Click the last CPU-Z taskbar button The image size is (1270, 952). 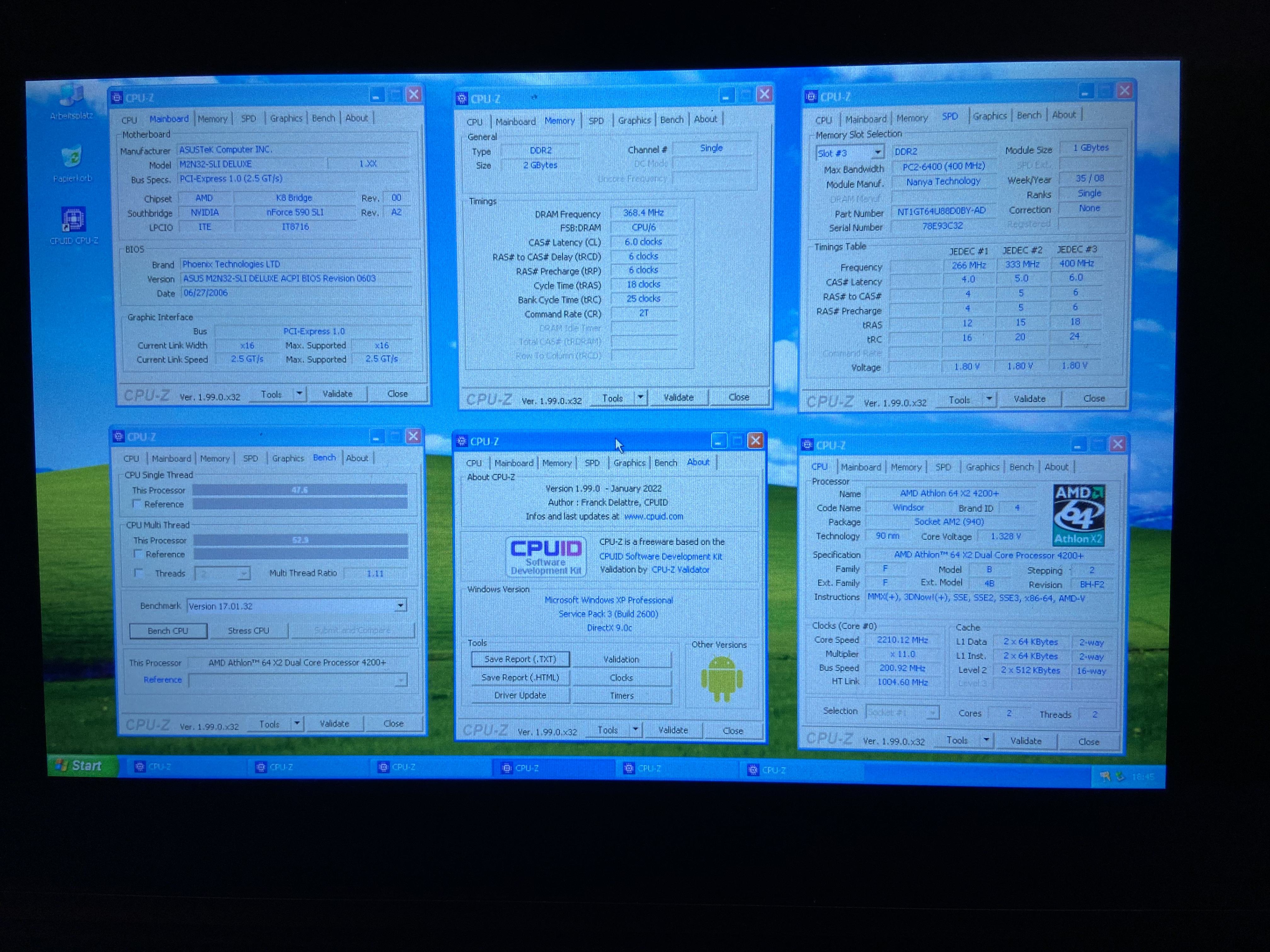(x=802, y=770)
